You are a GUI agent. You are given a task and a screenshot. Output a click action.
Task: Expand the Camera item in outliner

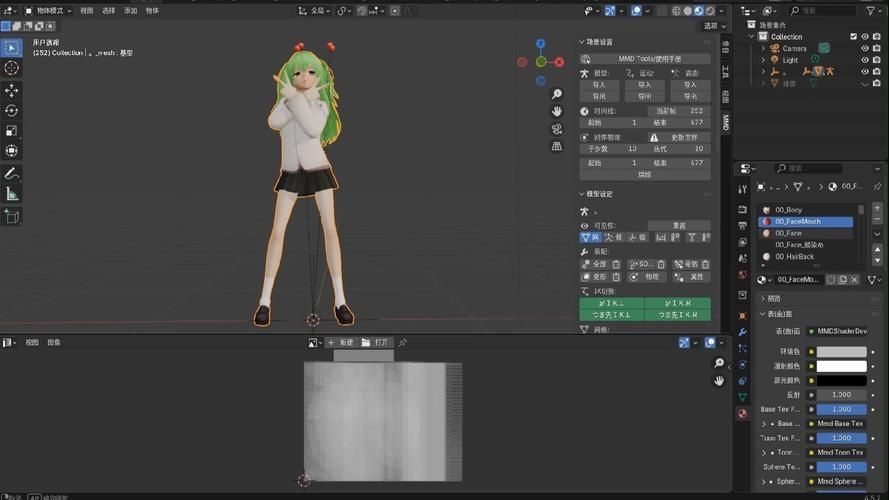point(763,49)
